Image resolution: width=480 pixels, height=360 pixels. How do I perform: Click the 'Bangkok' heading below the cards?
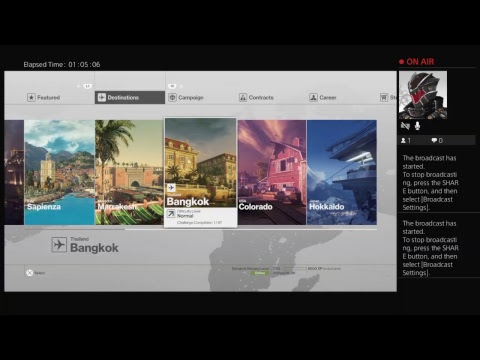94,248
